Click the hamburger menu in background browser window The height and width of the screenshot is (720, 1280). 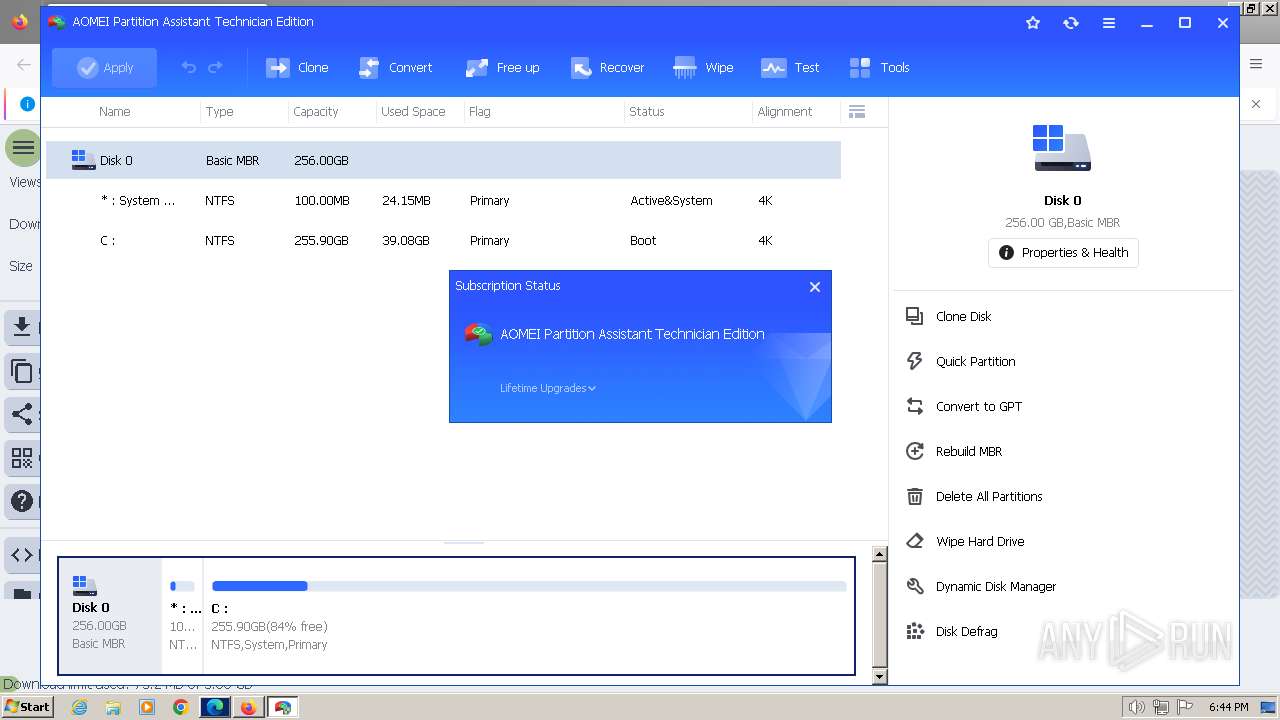click(x=1256, y=64)
